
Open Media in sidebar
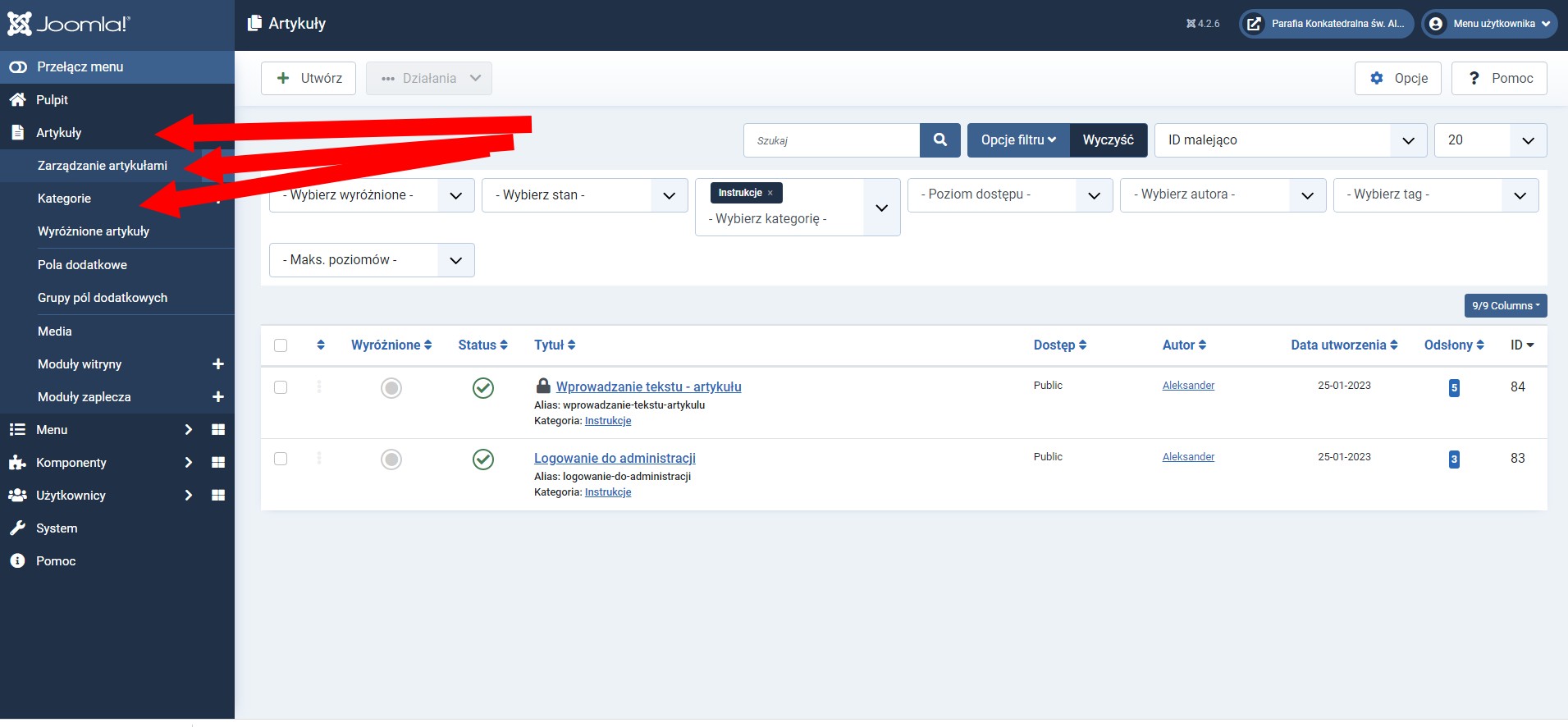click(x=54, y=331)
